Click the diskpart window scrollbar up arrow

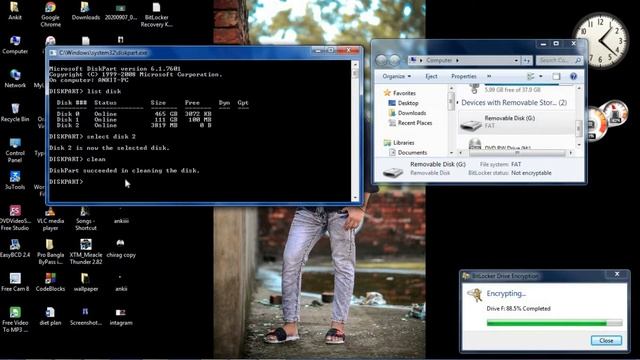pos(355,64)
